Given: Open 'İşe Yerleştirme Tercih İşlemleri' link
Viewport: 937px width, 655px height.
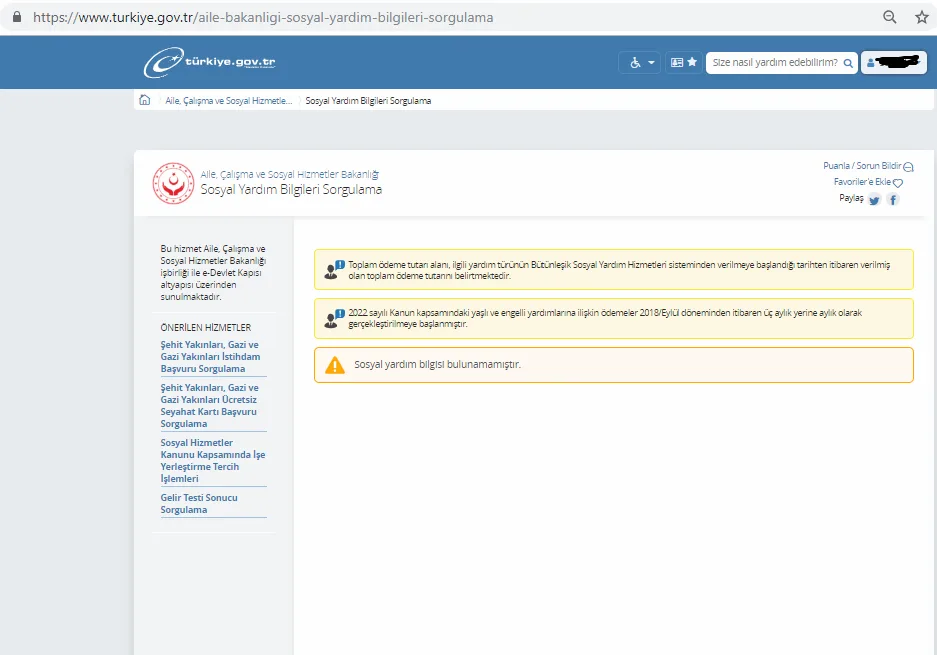Looking at the screenshot, I should click(x=213, y=461).
